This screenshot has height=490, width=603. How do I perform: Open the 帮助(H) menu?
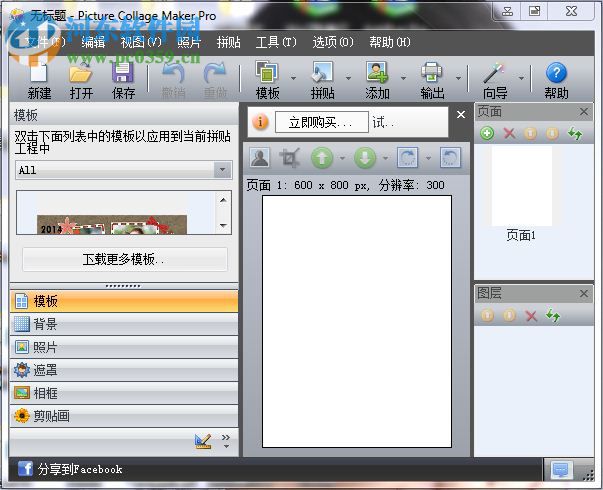pos(390,42)
